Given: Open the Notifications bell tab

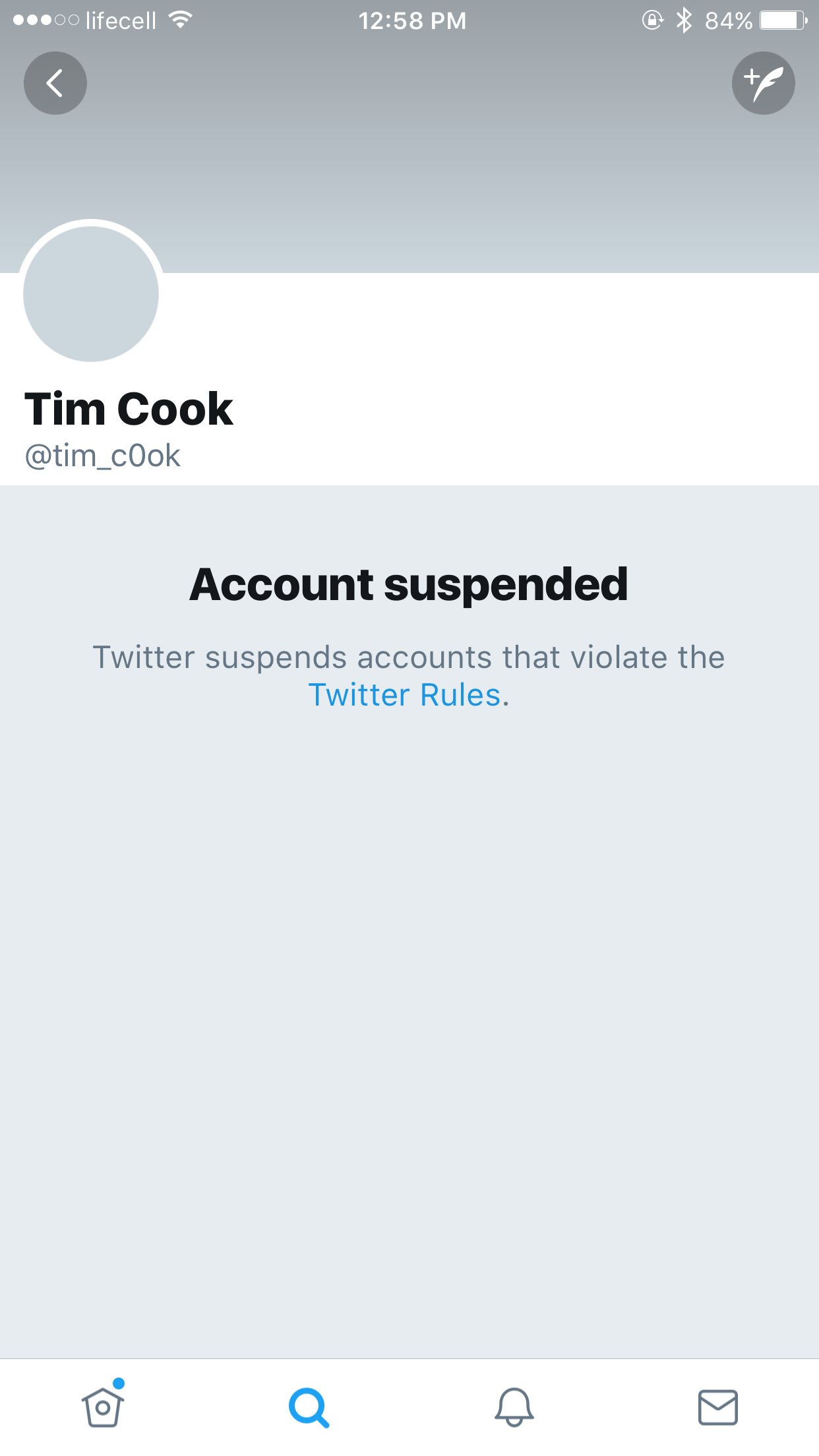Looking at the screenshot, I should tap(514, 1407).
